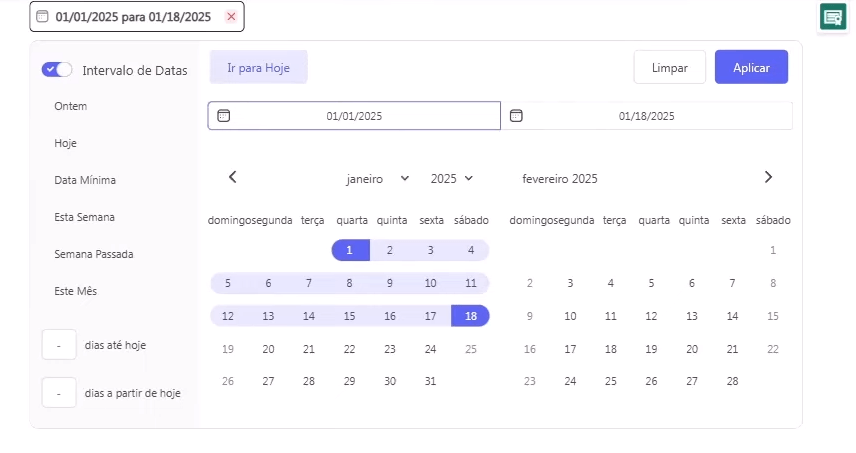The image size is (856, 453).
Task: Click calendar icon in end date field
Action: coord(516,116)
